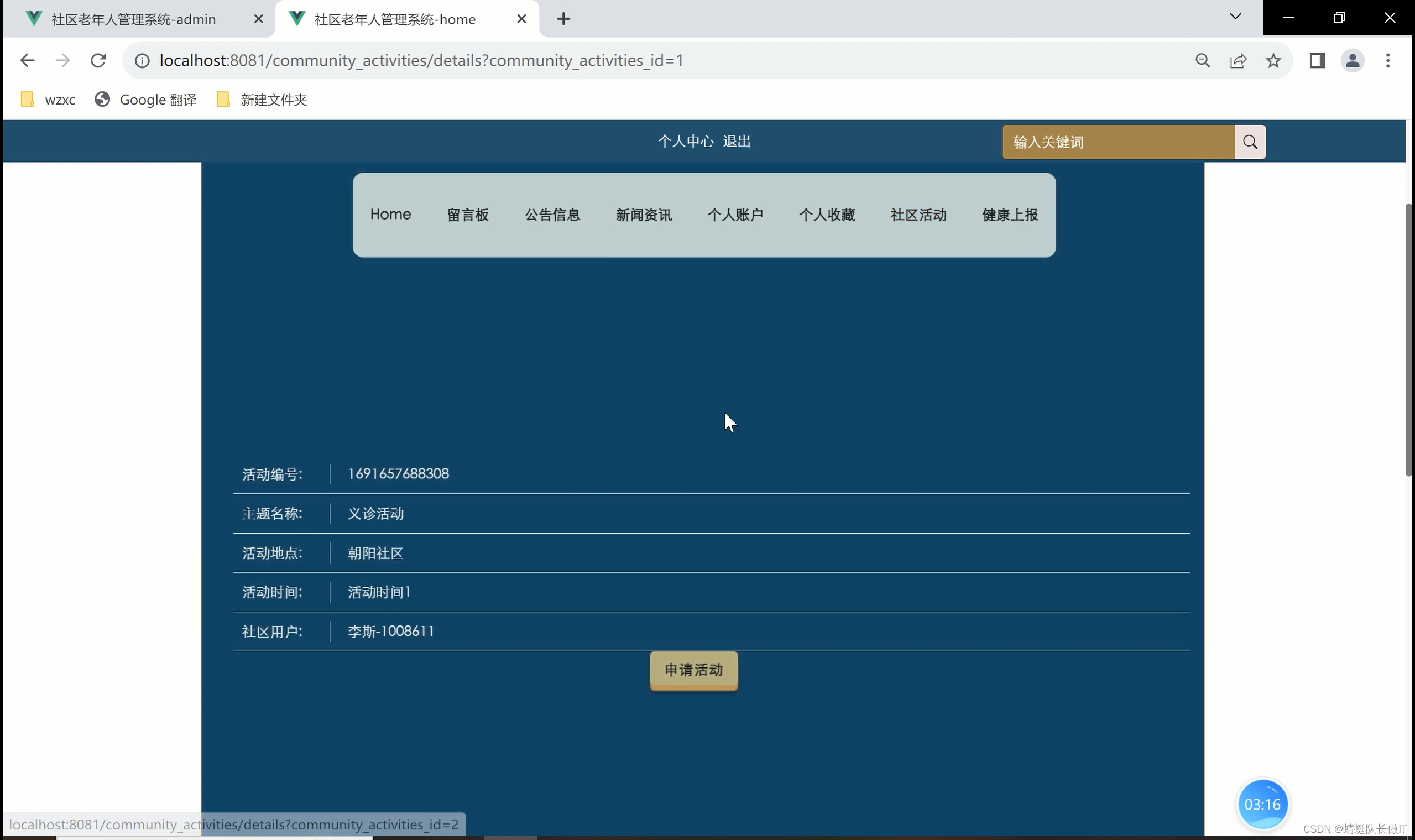Open browser zoom magnifier icon
1415x840 pixels.
[x=1203, y=61]
